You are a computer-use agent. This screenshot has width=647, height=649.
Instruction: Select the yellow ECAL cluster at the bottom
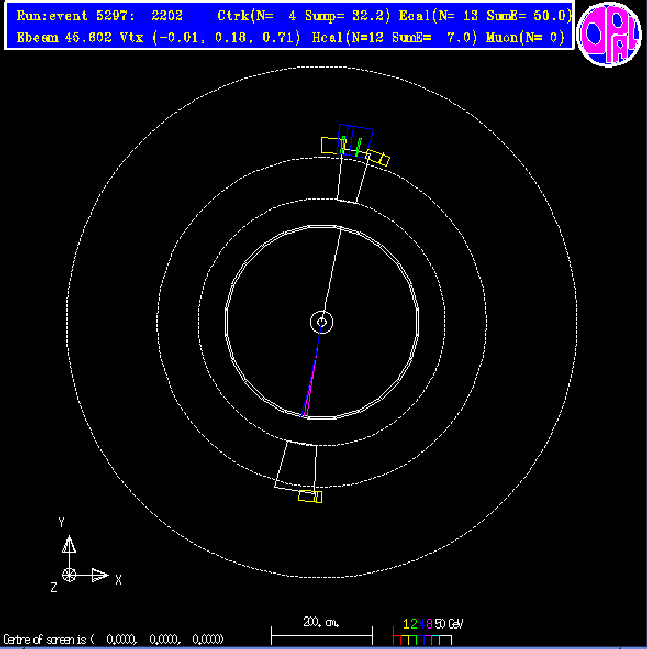(309, 496)
